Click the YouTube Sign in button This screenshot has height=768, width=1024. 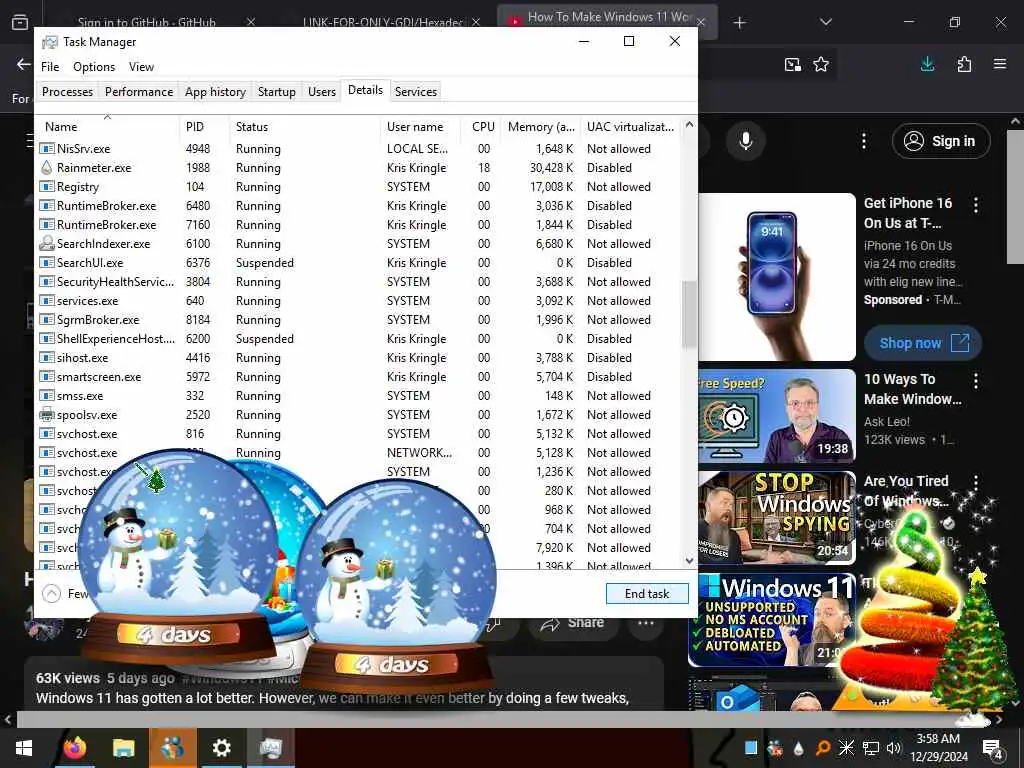941,141
